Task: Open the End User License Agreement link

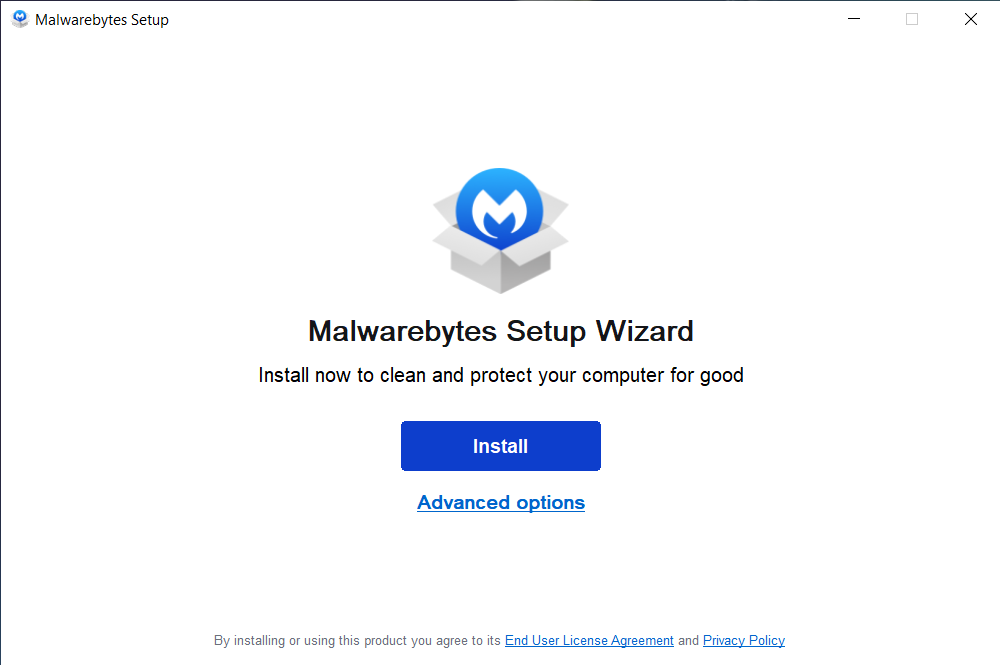Action: [x=589, y=641]
